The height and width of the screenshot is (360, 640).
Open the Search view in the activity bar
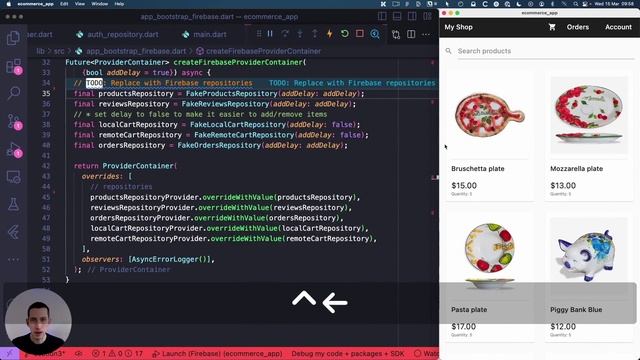pos(13,93)
